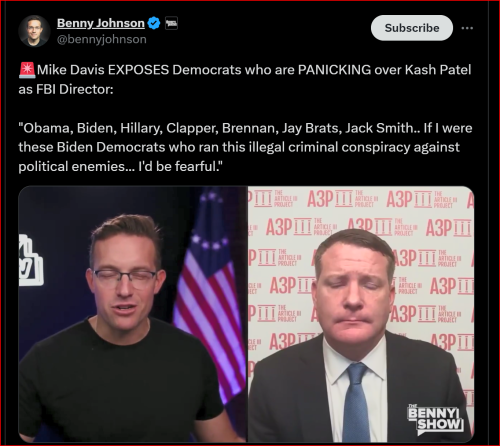This screenshot has width=500, height=446.
Task: Open the Benny Johnson display name link
Action: (101, 23)
